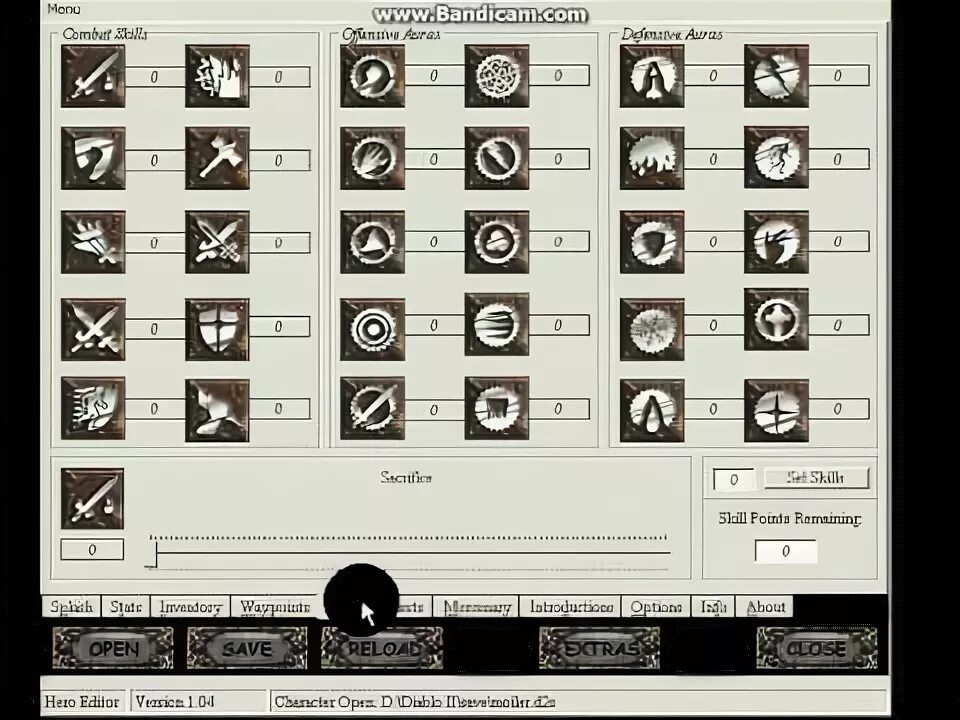Switch to the Stats tab
The image size is (960, 720).
[x=126, y=607]
